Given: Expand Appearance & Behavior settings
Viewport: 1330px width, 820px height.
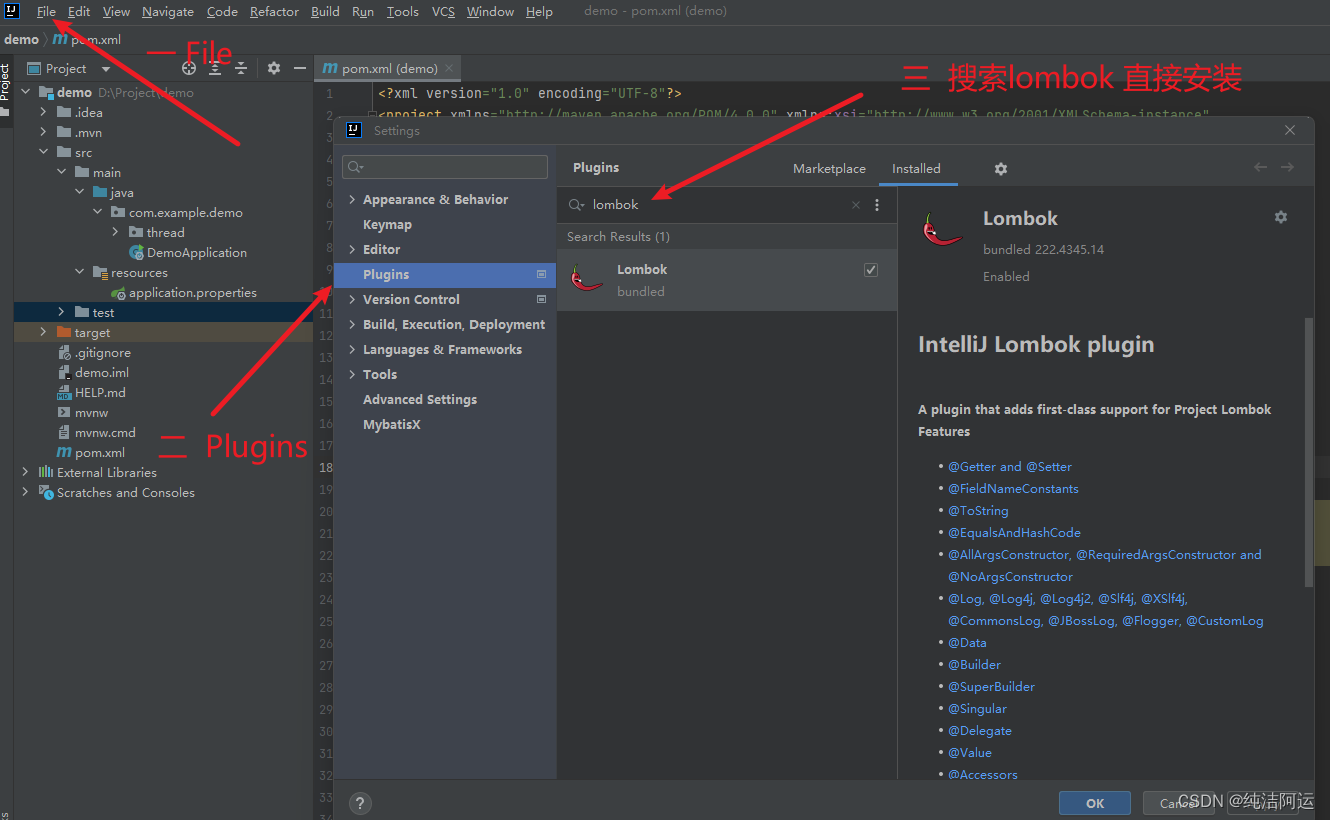Looking at the screenshot, I should 352,200.
